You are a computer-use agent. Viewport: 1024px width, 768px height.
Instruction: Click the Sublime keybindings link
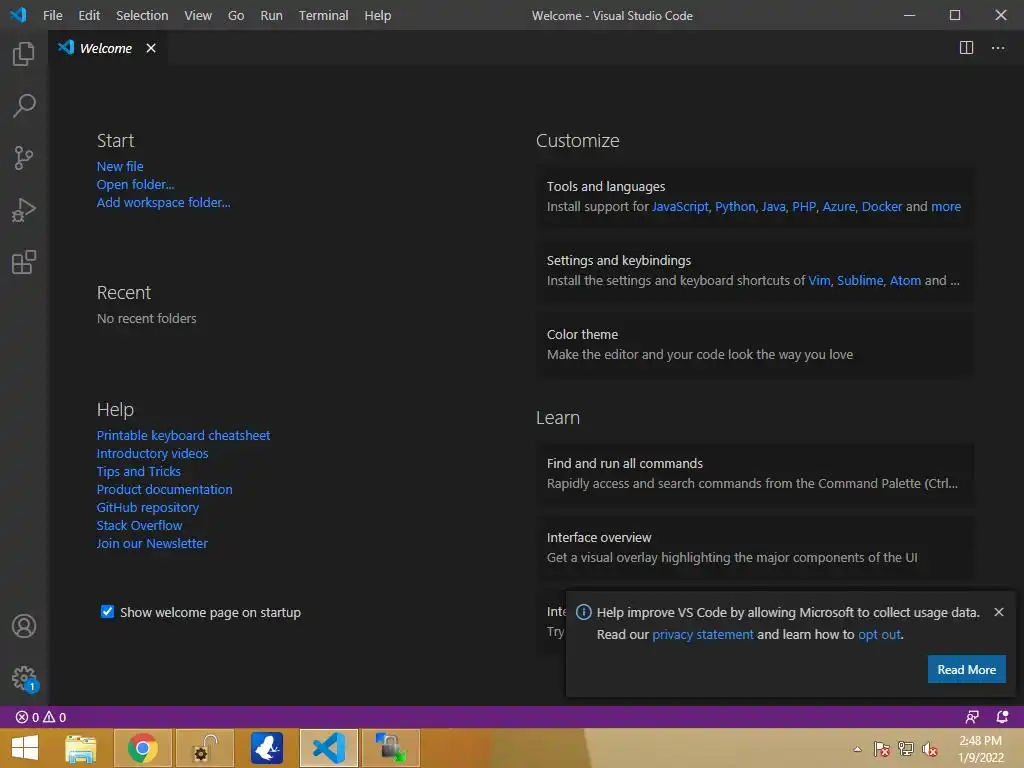[859, 280]
